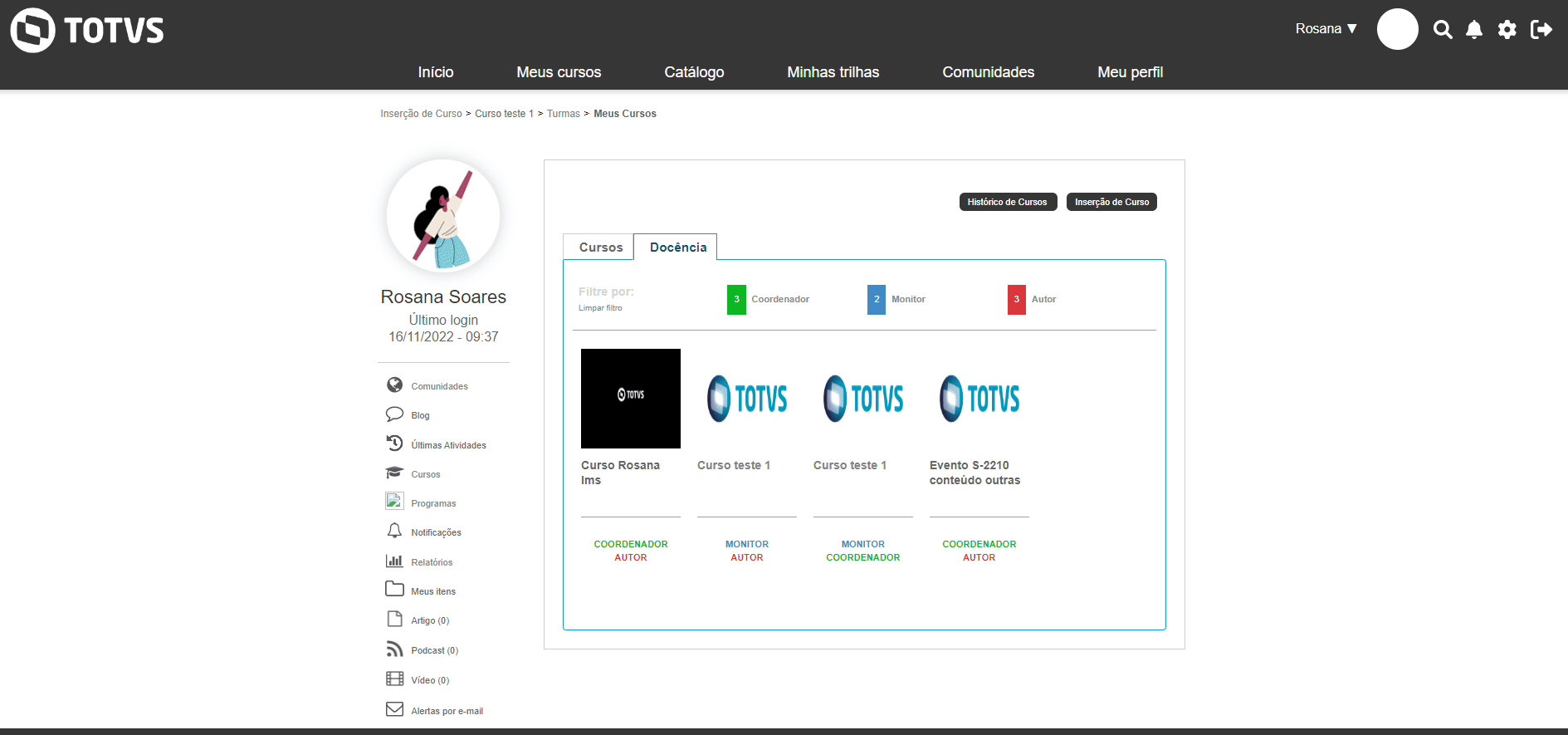Open notifications bell in top bar

click(1474, 30)
